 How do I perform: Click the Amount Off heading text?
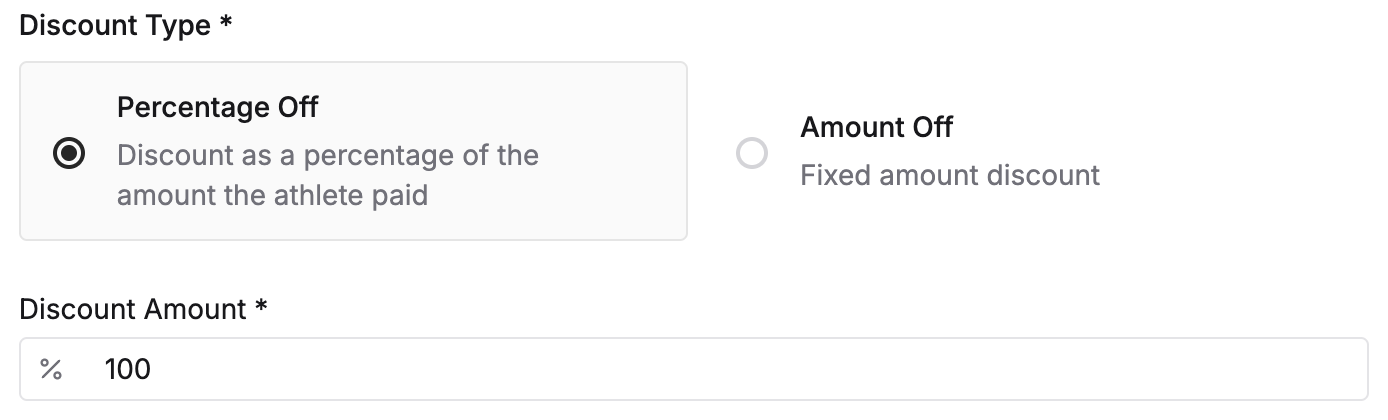pos(876,127)
